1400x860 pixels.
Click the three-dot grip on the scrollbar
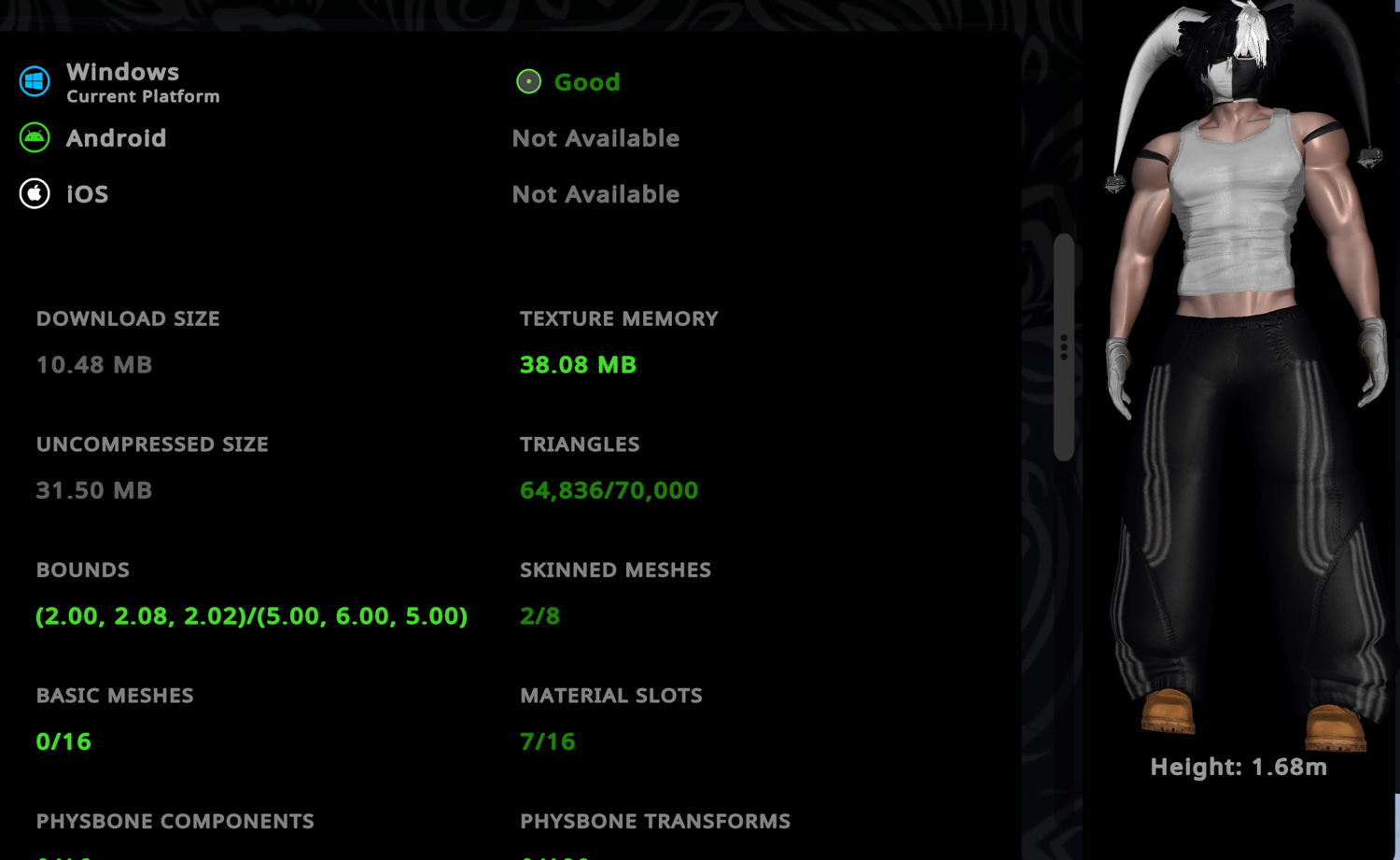click(x=1064, y=346)
